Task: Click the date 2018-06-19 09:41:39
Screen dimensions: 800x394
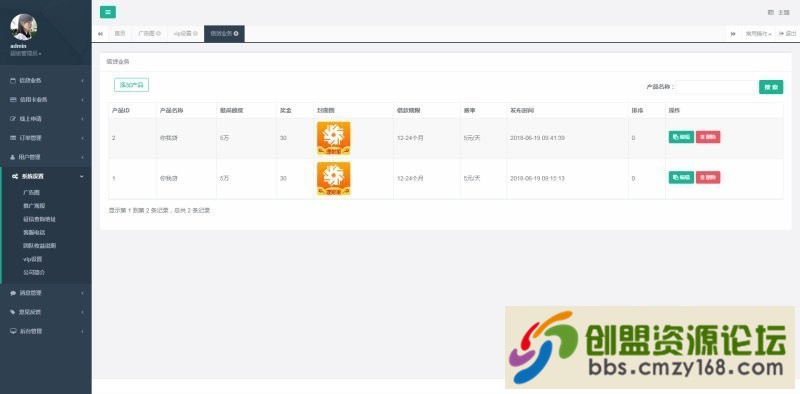Action: coord(537,138)
